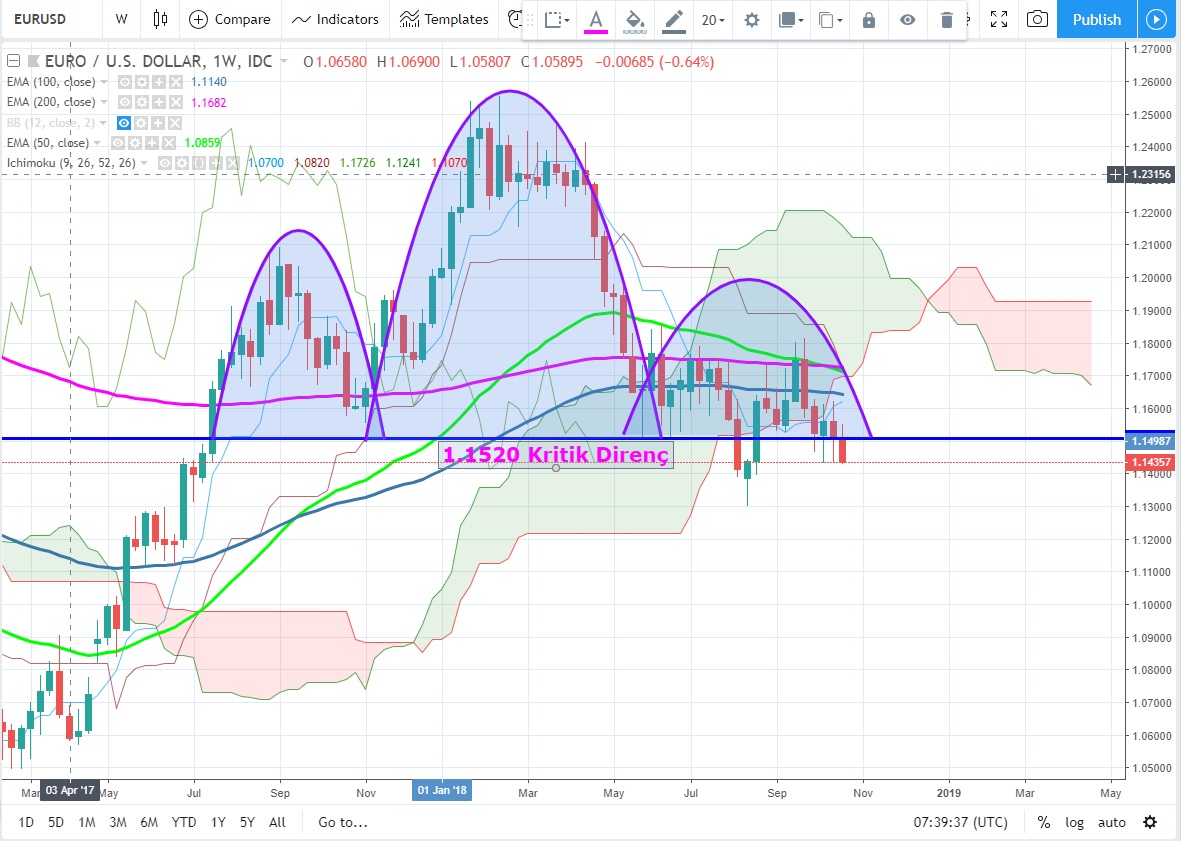Enter fullscreen mode
The width and height of the screenshot is (1182, 841).
click(998, 19)
